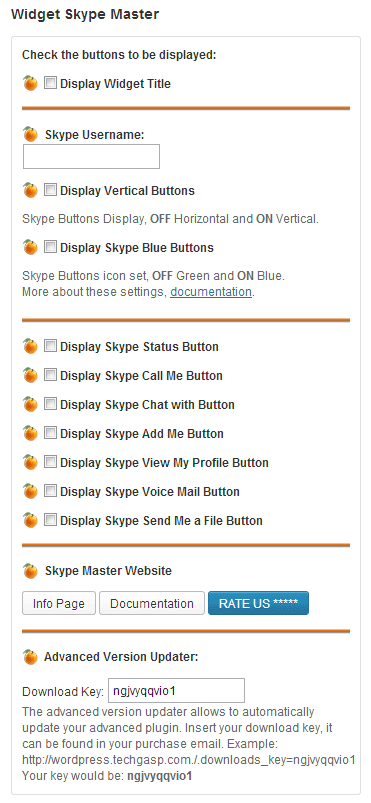The height and width of the screenshot is (803, 371).
Task: Click orange icon beside Advanced Version Updater
Action: [x=31, y=657]
